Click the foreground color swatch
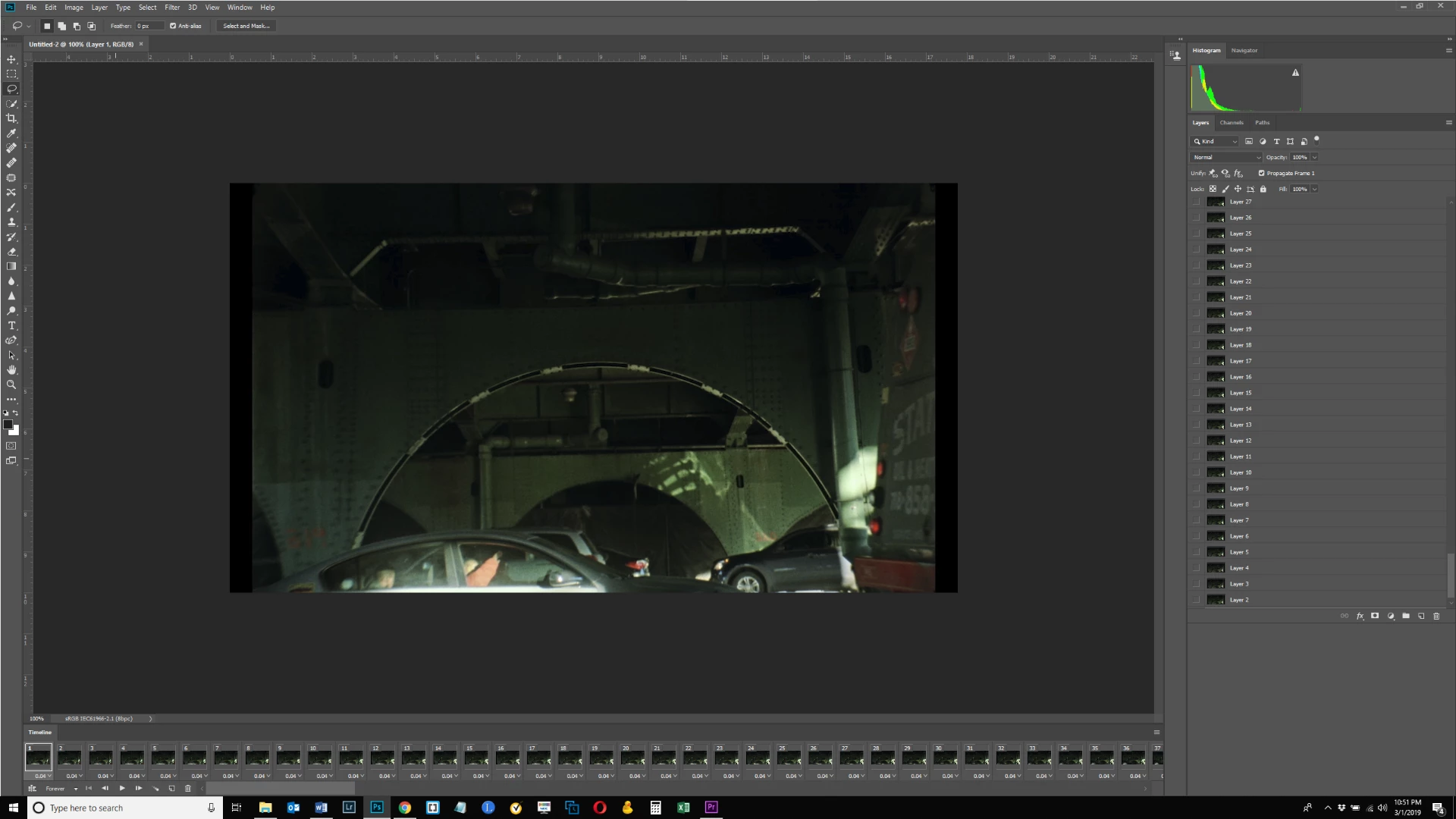 (x=8, y=424)
